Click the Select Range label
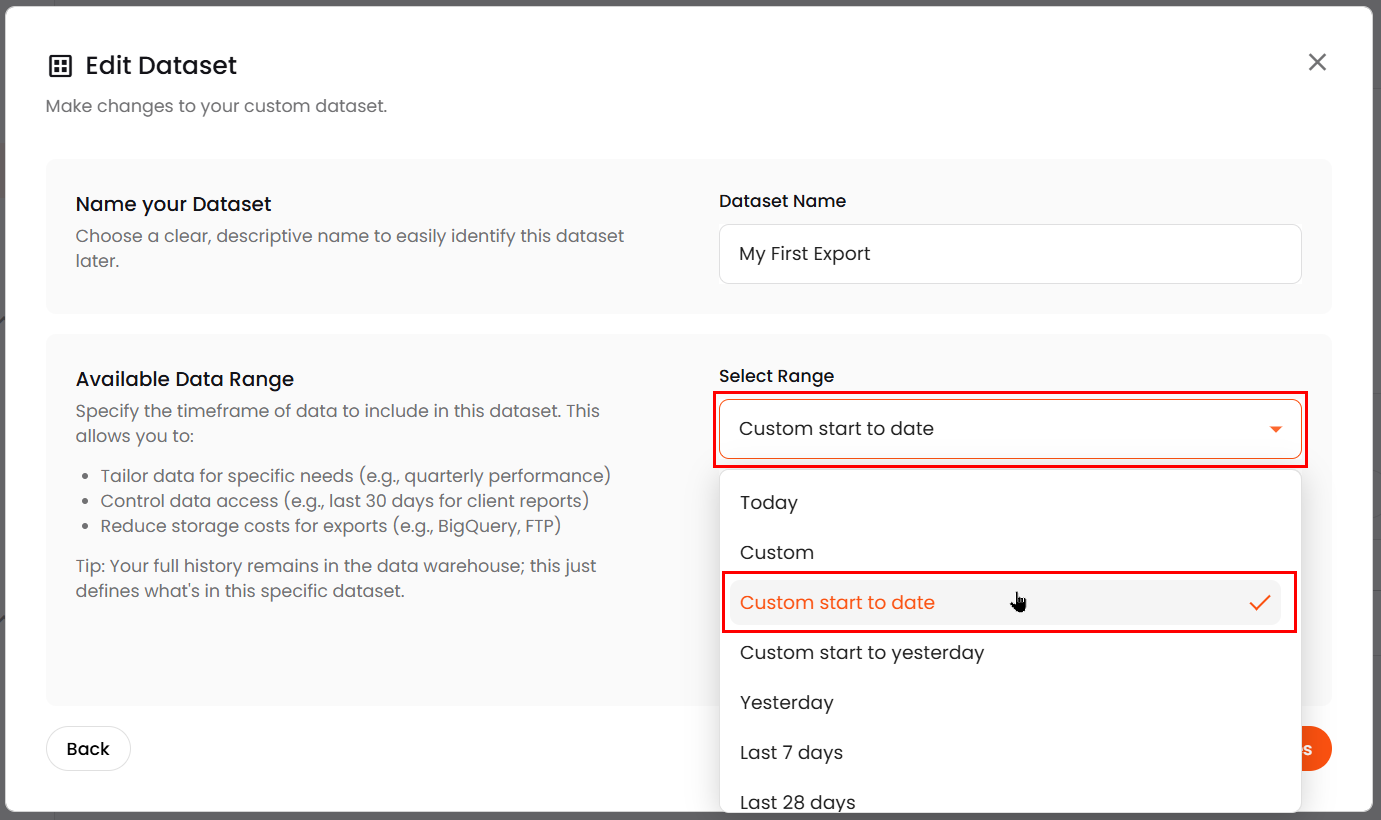Screen dimensions: 1381x820 [x=776, y=376]
